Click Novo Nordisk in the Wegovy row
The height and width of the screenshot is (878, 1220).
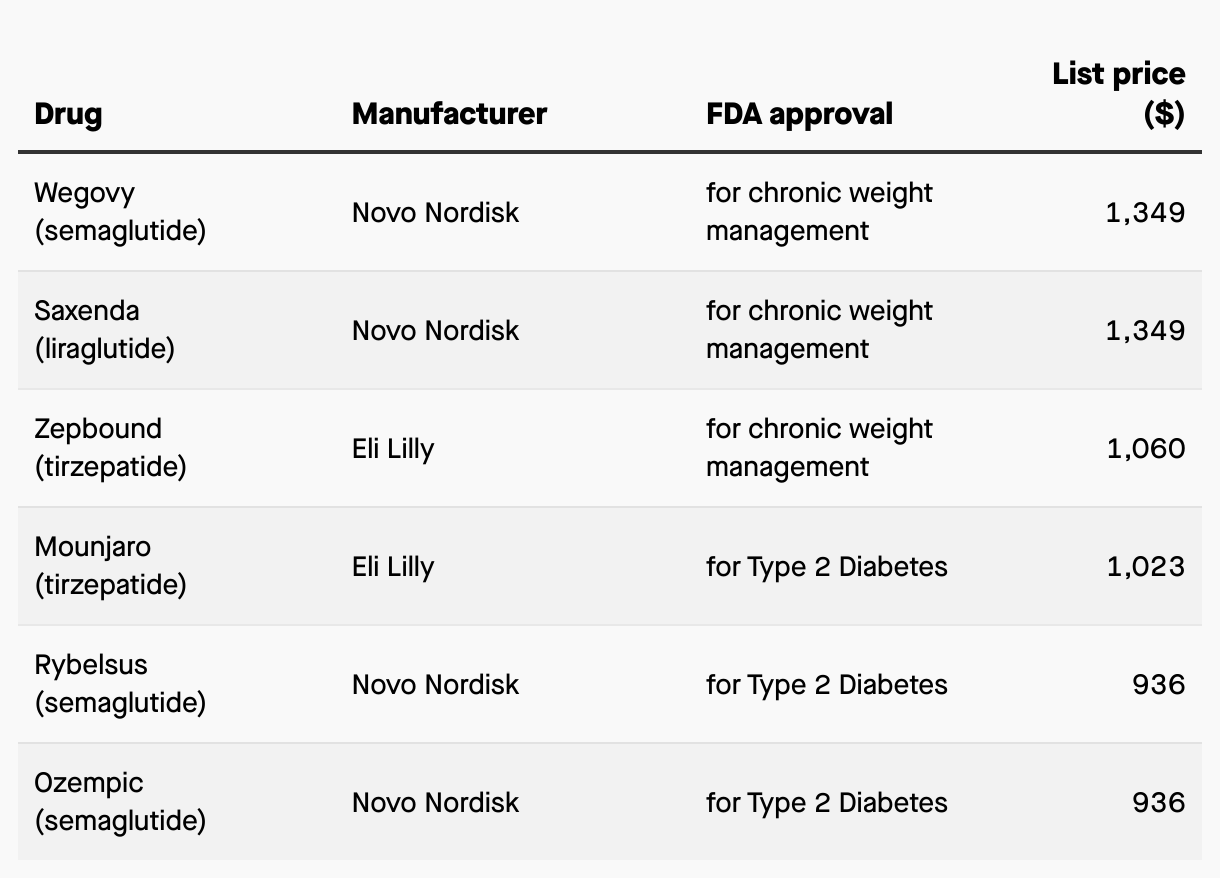pyautogui.click(x=435, y=212)
